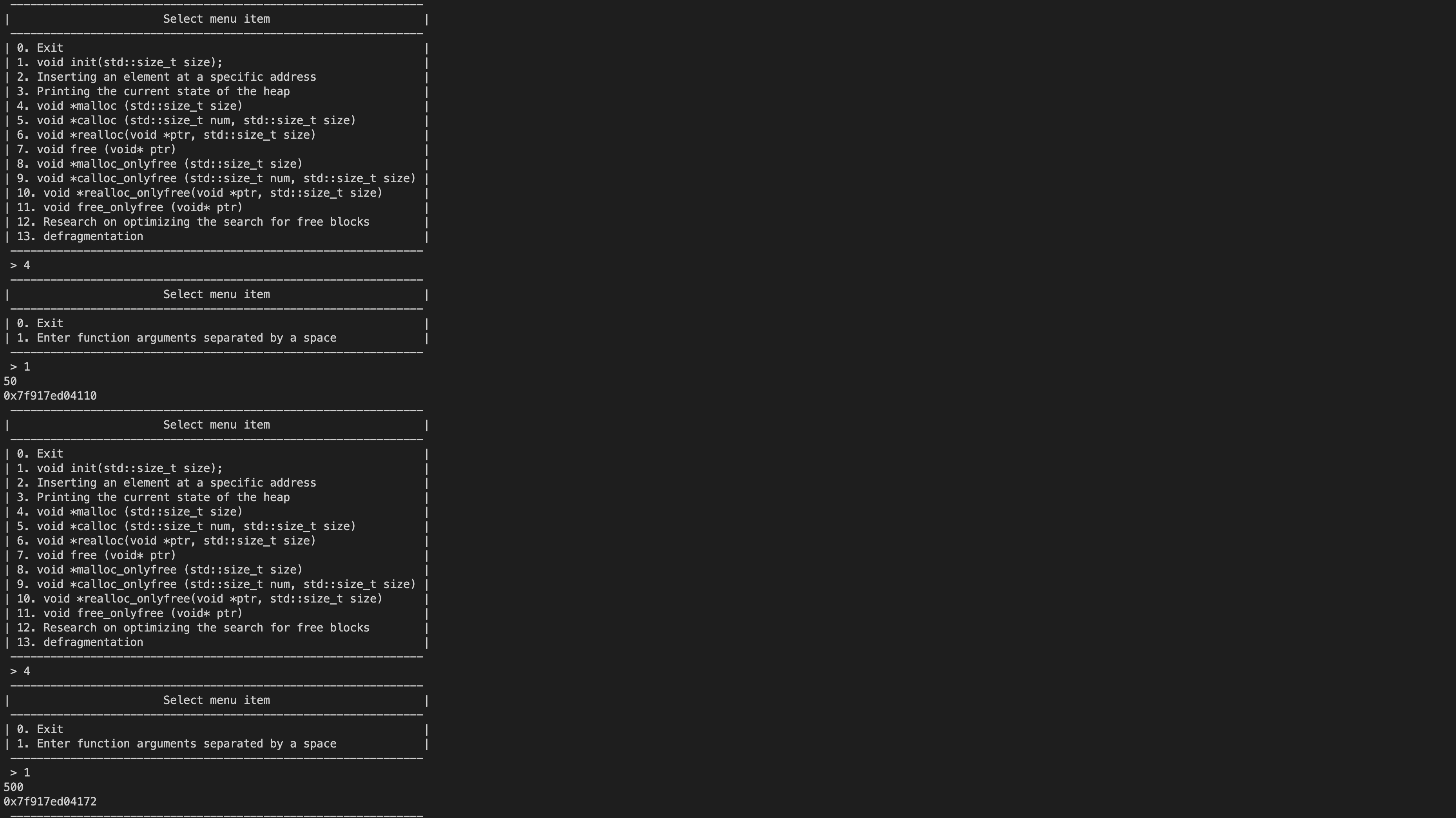
Task: Click the first '5. void *calloc' line
Action: tap(187, 120)
